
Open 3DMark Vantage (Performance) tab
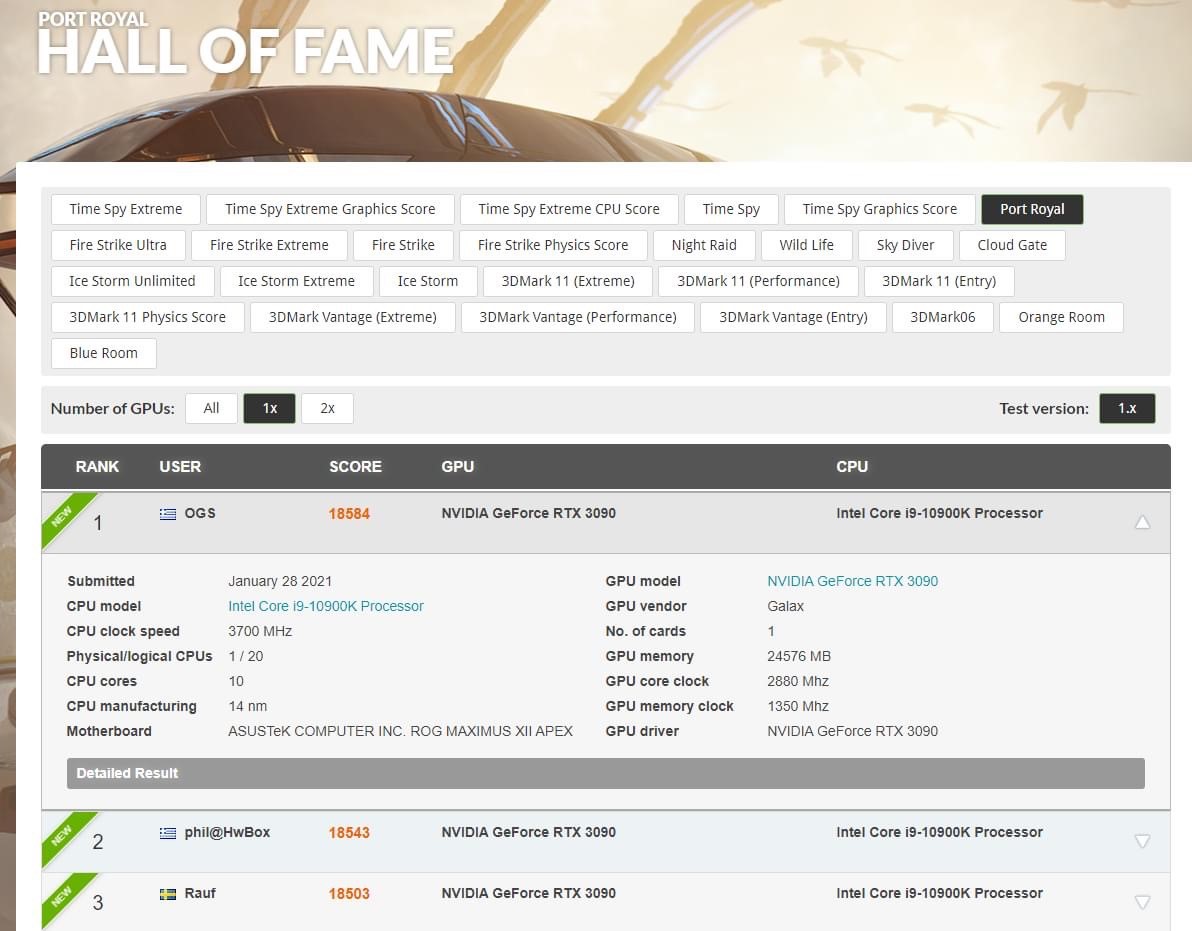click(x=578, y=317)
